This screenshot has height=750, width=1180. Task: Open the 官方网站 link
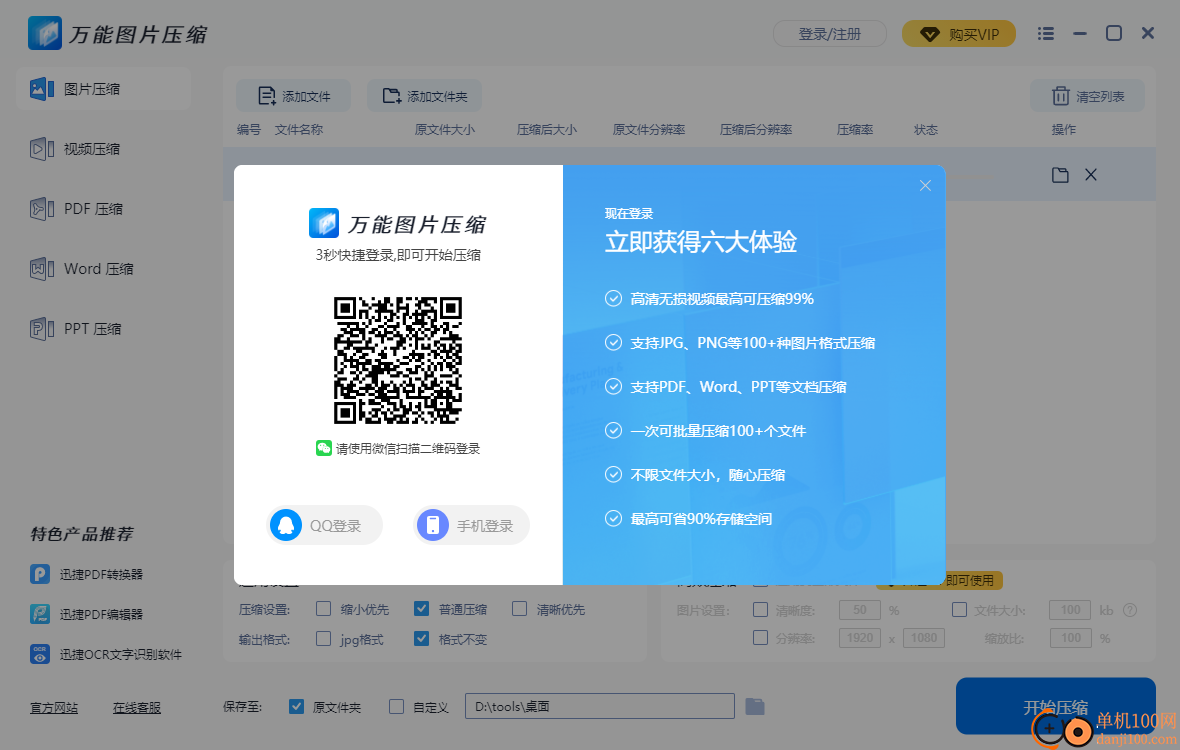coord(54,708)
